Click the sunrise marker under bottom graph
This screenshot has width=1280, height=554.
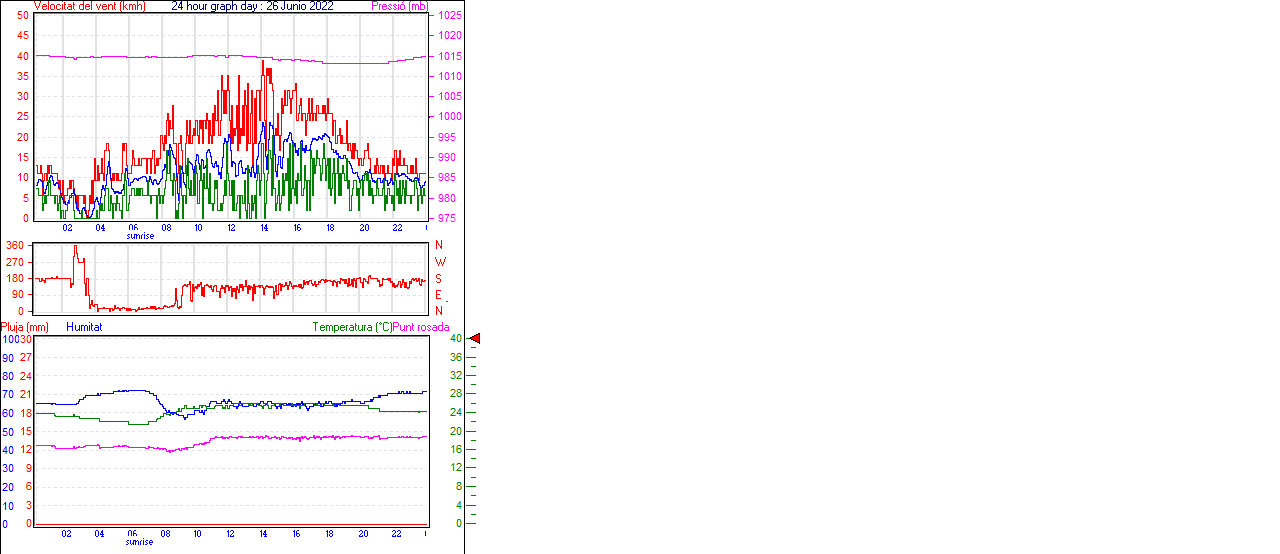coord(140,542)
